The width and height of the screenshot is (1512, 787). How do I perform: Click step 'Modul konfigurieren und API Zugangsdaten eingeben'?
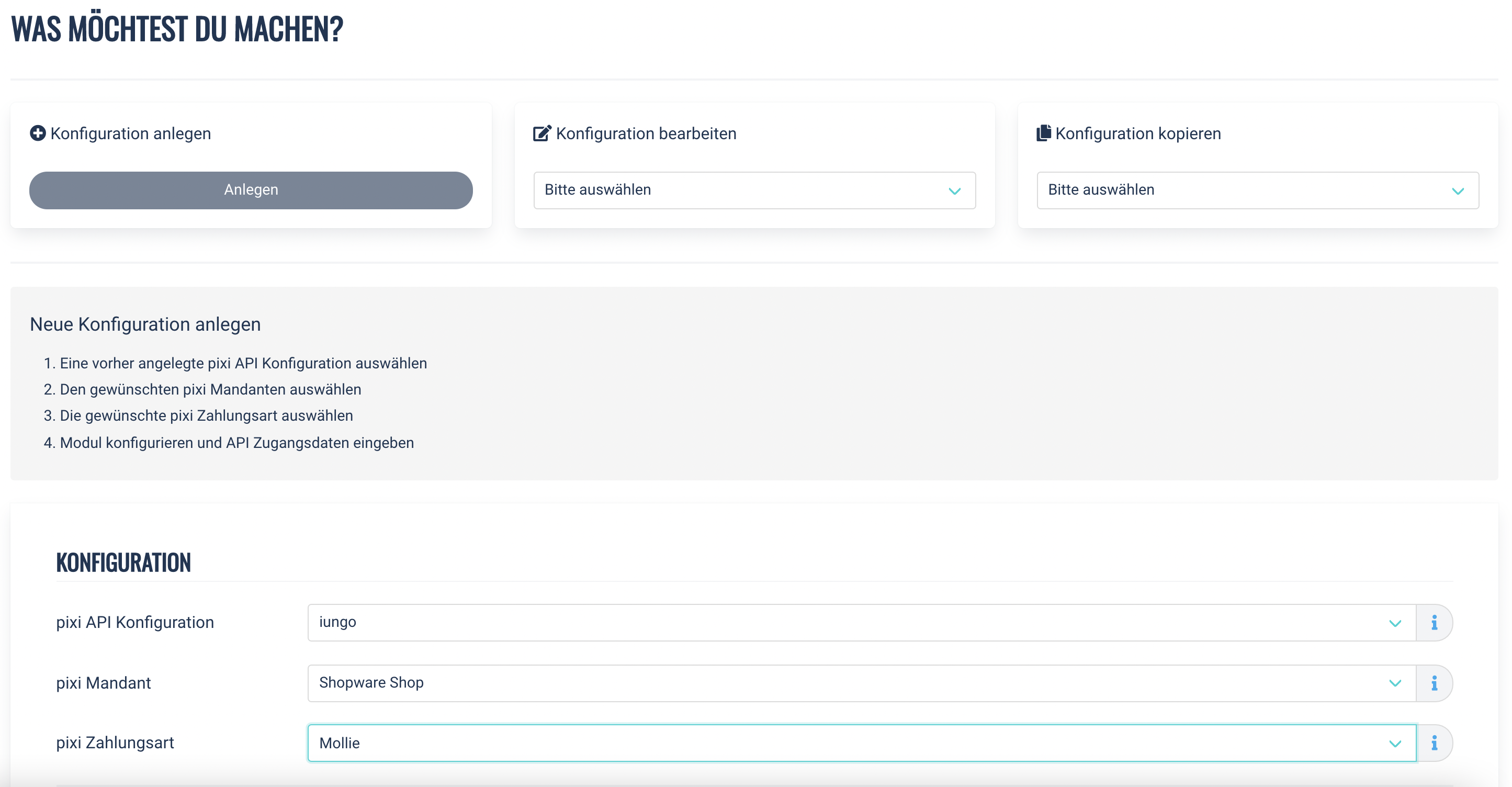(236, 443)
